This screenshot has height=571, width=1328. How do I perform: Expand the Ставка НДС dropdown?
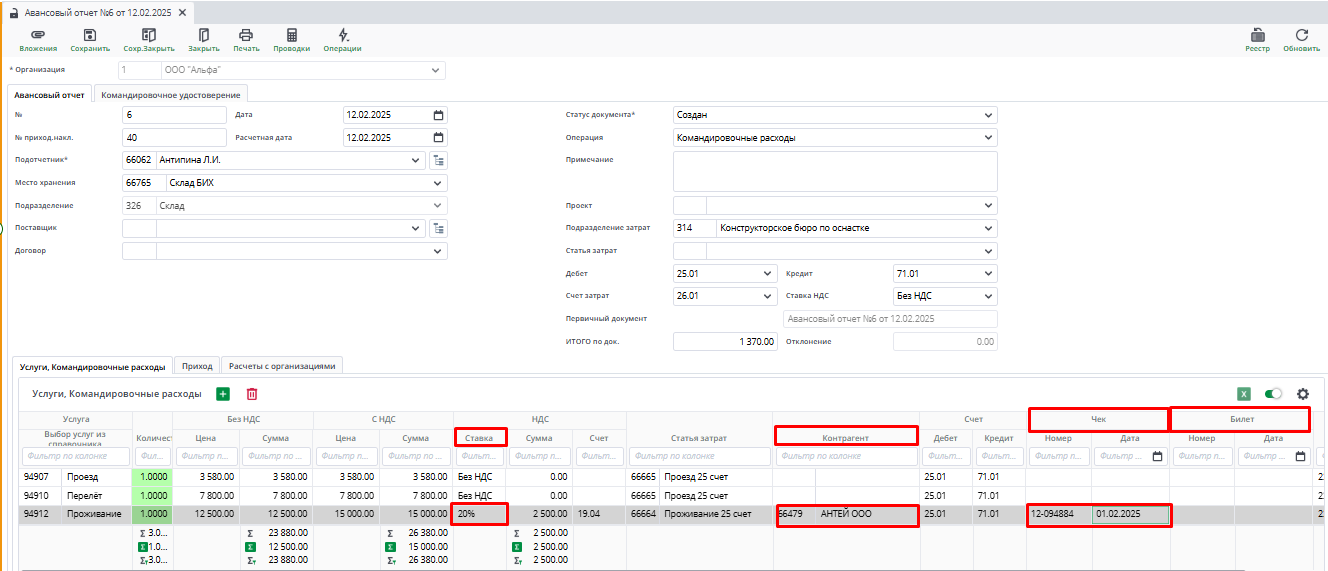pyautogui.click(x=988, y=296)
